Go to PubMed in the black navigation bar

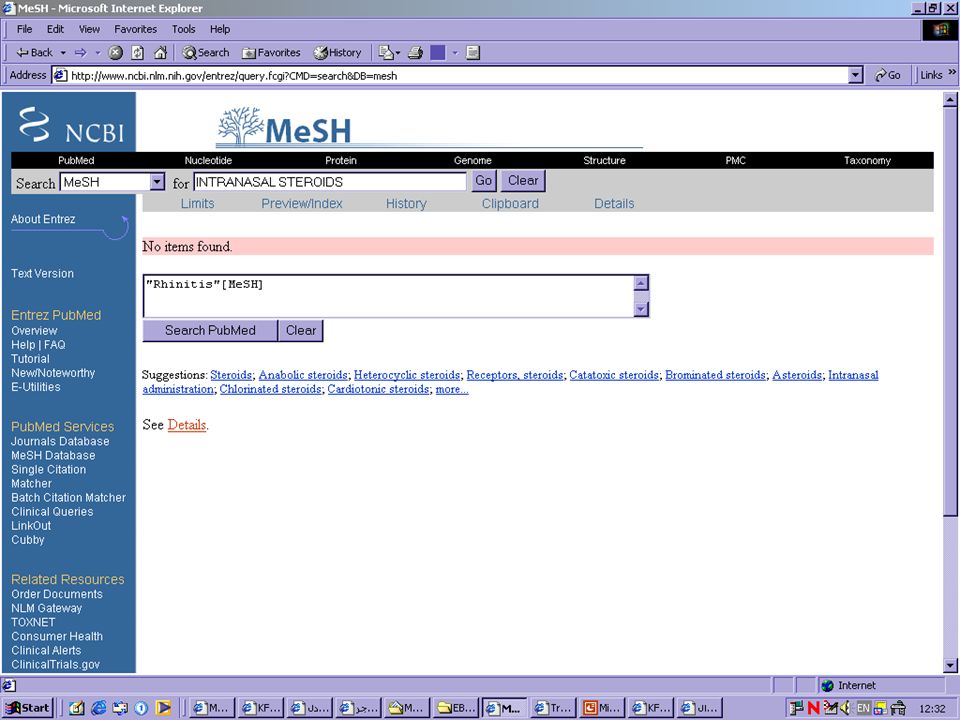[x=76, y=160]
